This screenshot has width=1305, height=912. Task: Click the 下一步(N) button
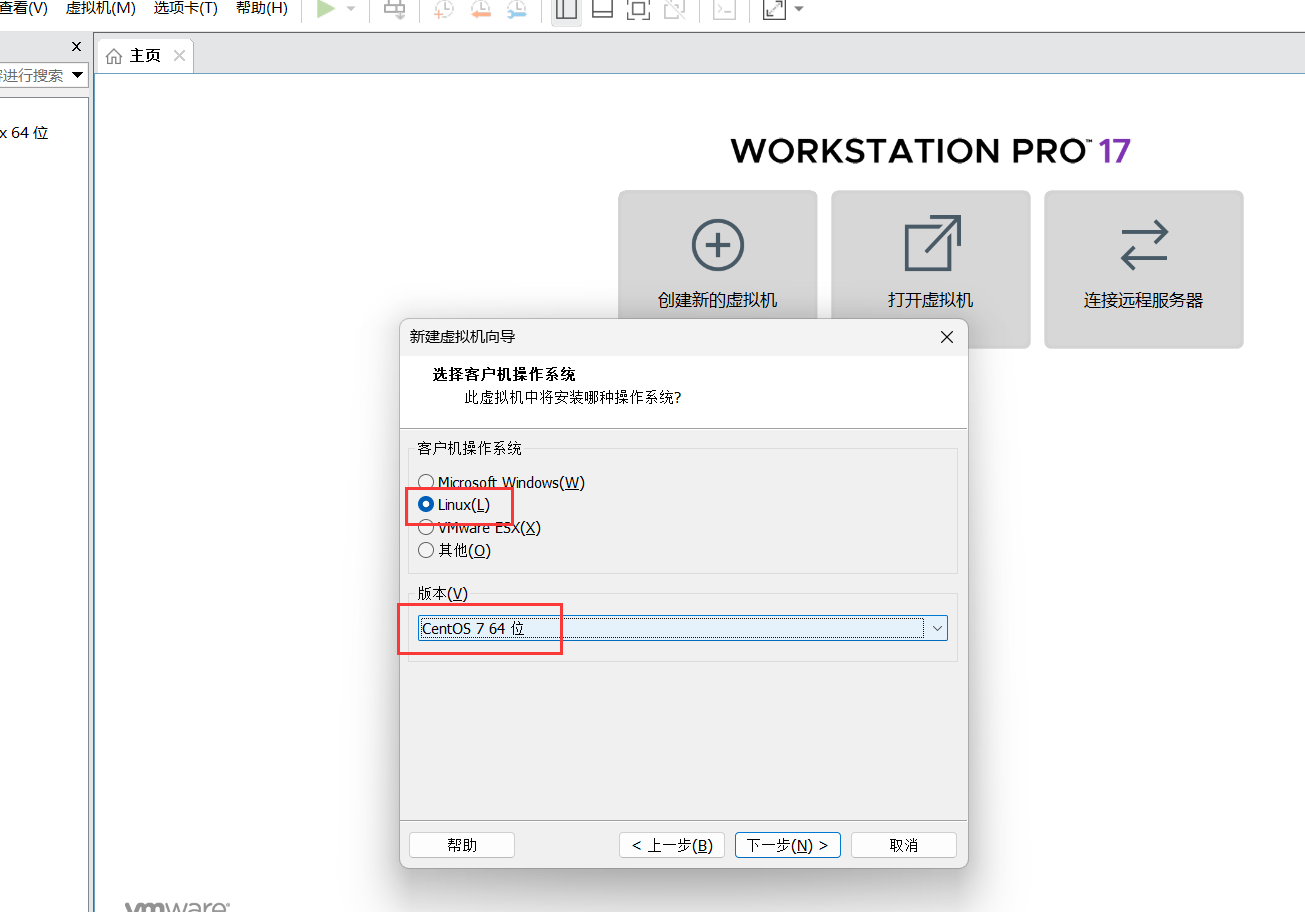(x=787, y=844)
